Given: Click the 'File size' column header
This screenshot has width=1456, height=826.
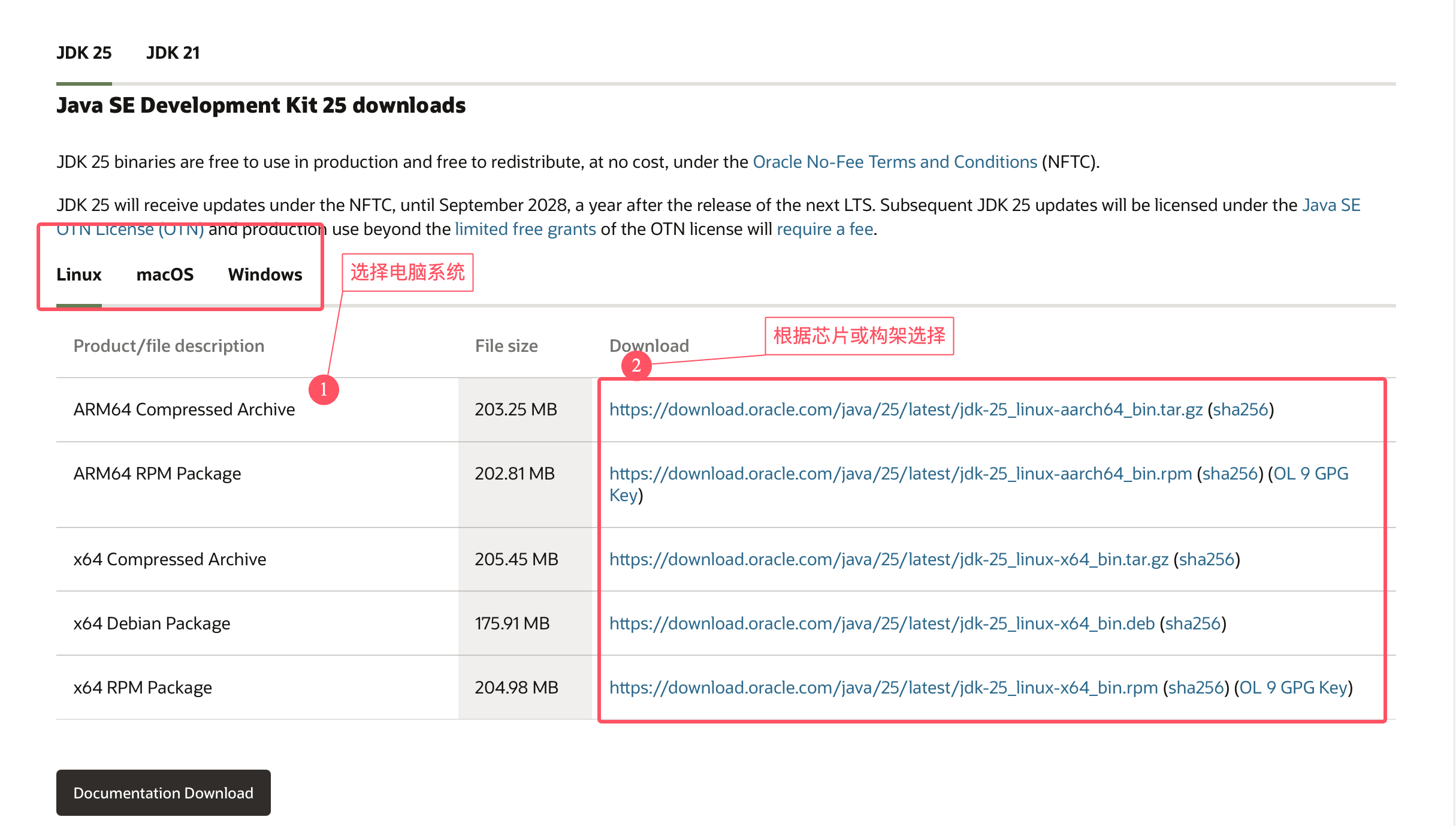Looking at the screenshot, I should click(506, 346).
